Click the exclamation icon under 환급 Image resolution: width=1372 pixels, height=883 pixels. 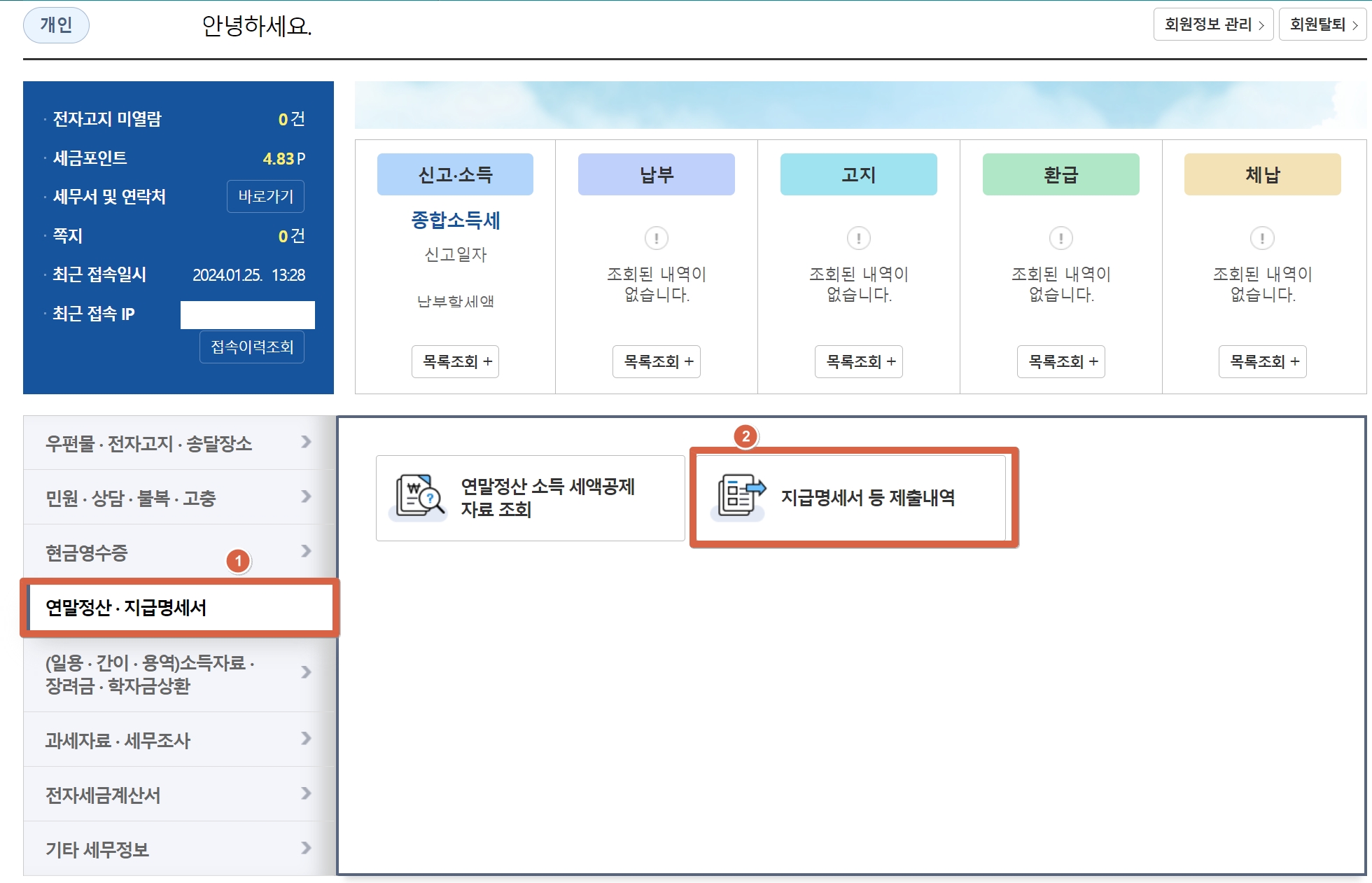(1060, 238)
